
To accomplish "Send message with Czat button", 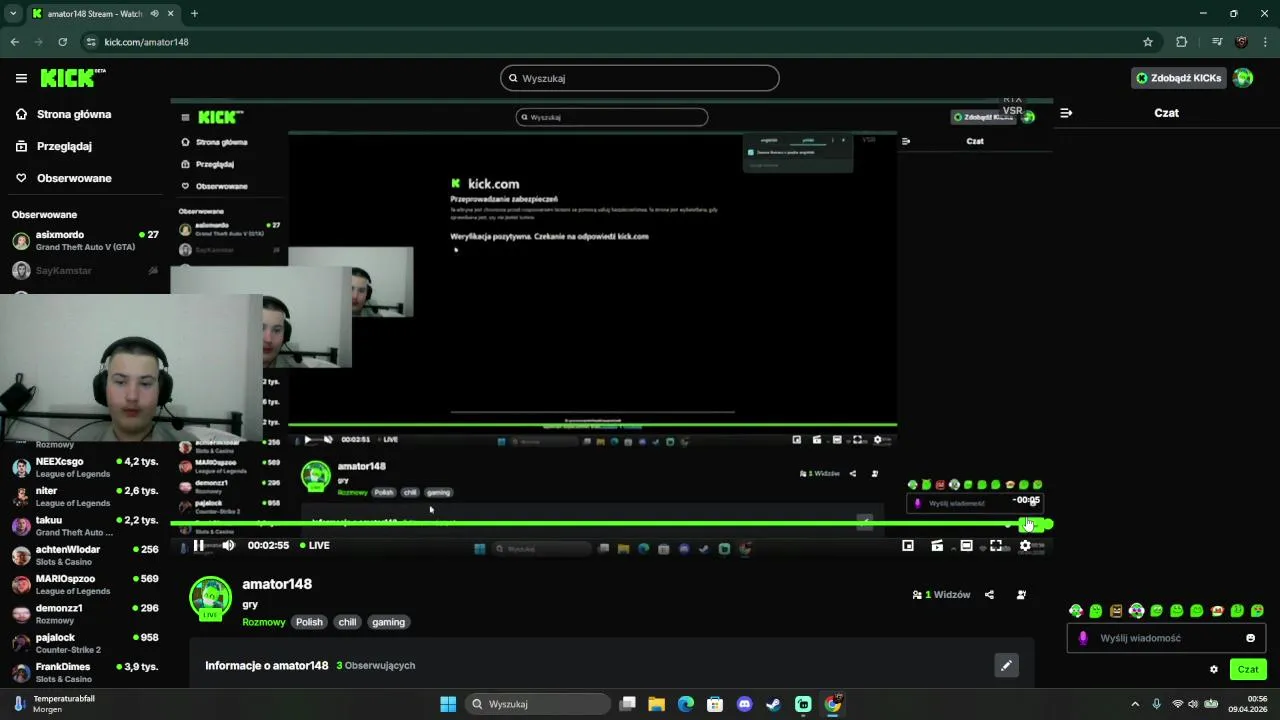I will click(x=1248, y=669).
